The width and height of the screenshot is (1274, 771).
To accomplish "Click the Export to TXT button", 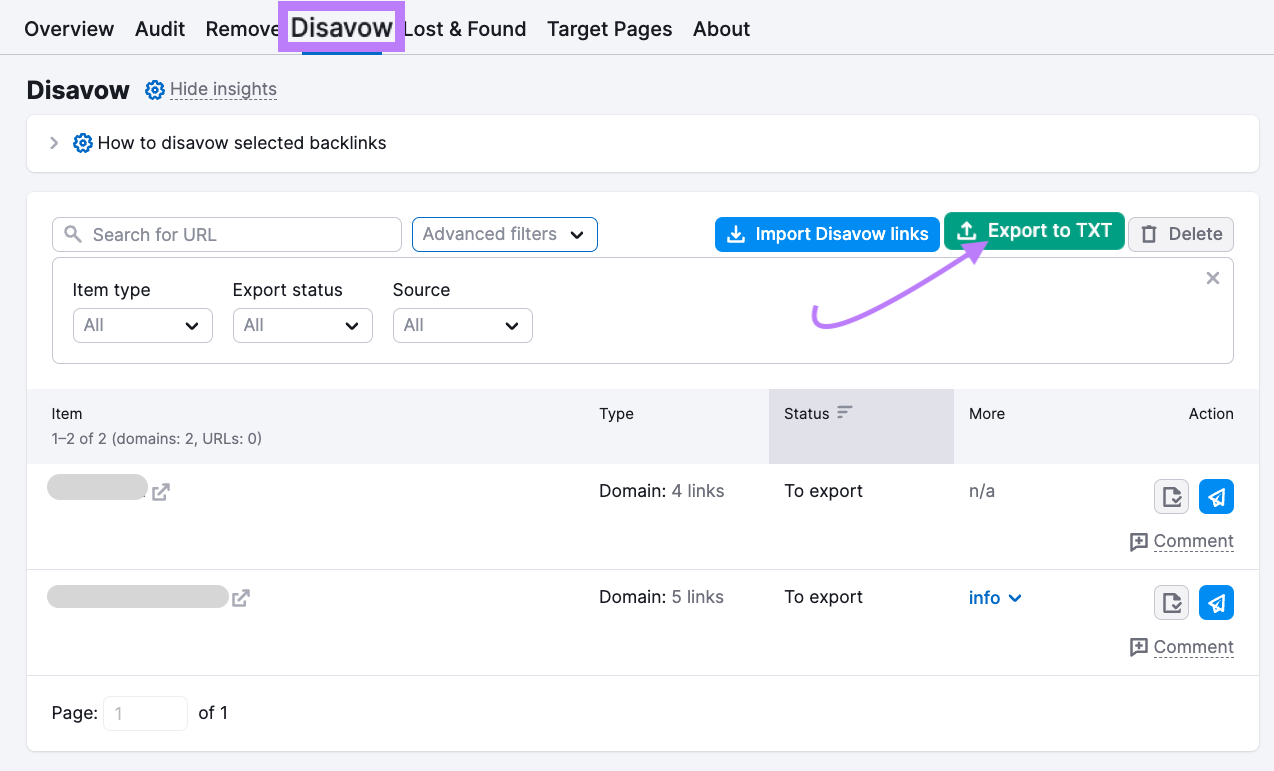I will pyautogui.click(x=1034, y=230).
